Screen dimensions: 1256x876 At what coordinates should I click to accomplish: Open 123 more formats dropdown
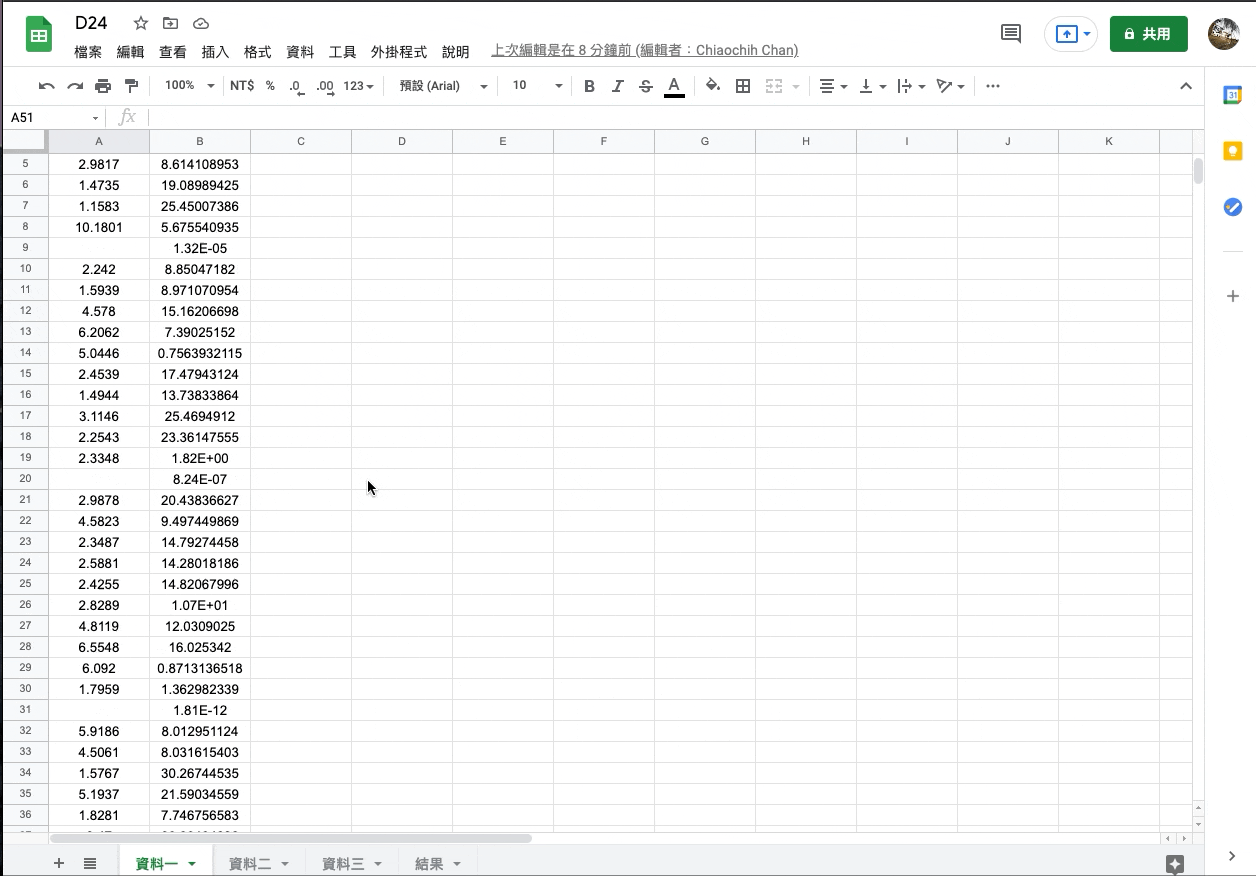358,86
